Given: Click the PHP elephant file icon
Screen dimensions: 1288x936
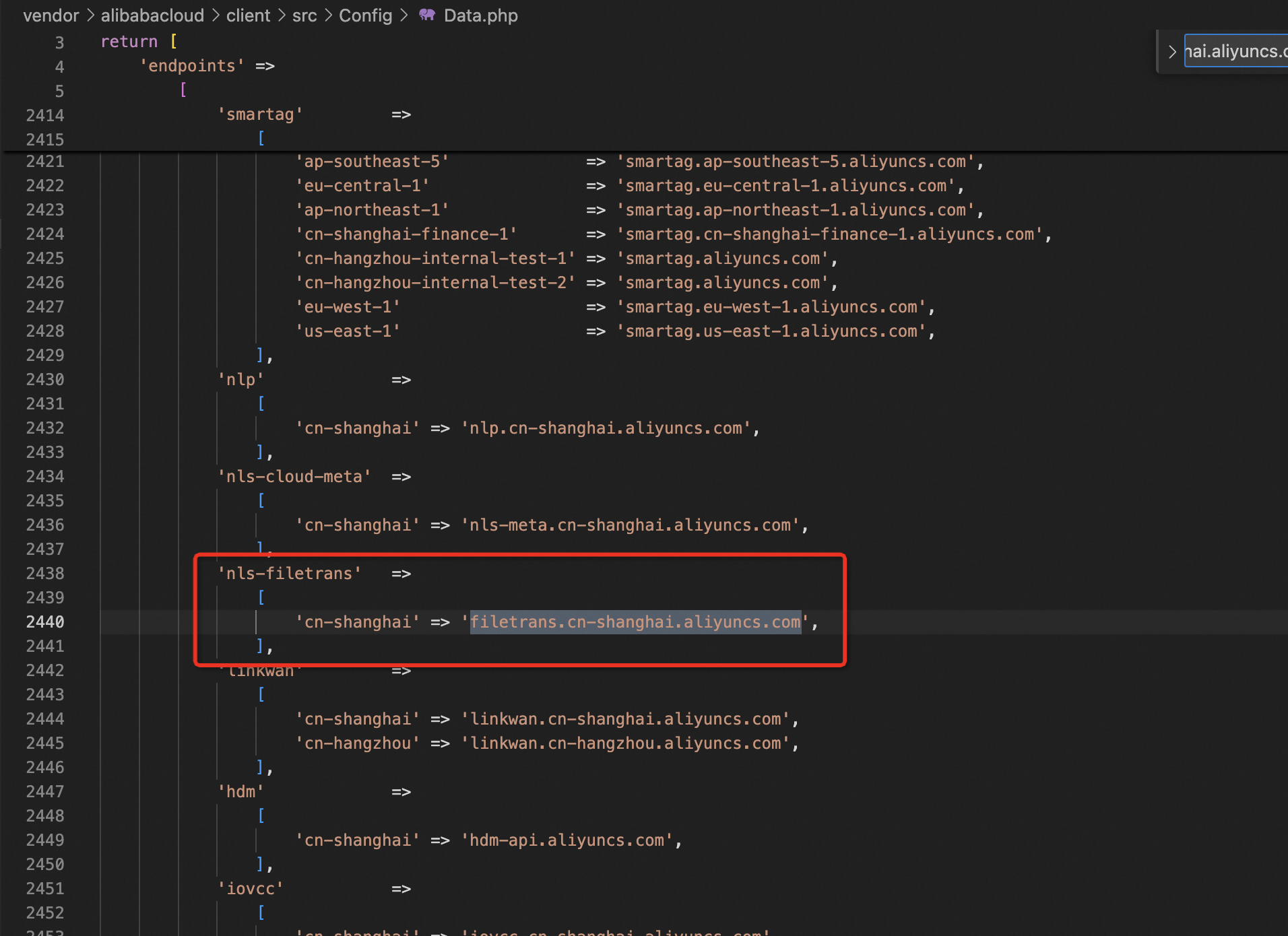Looking at the screenshot, I should tap(427, 15).
